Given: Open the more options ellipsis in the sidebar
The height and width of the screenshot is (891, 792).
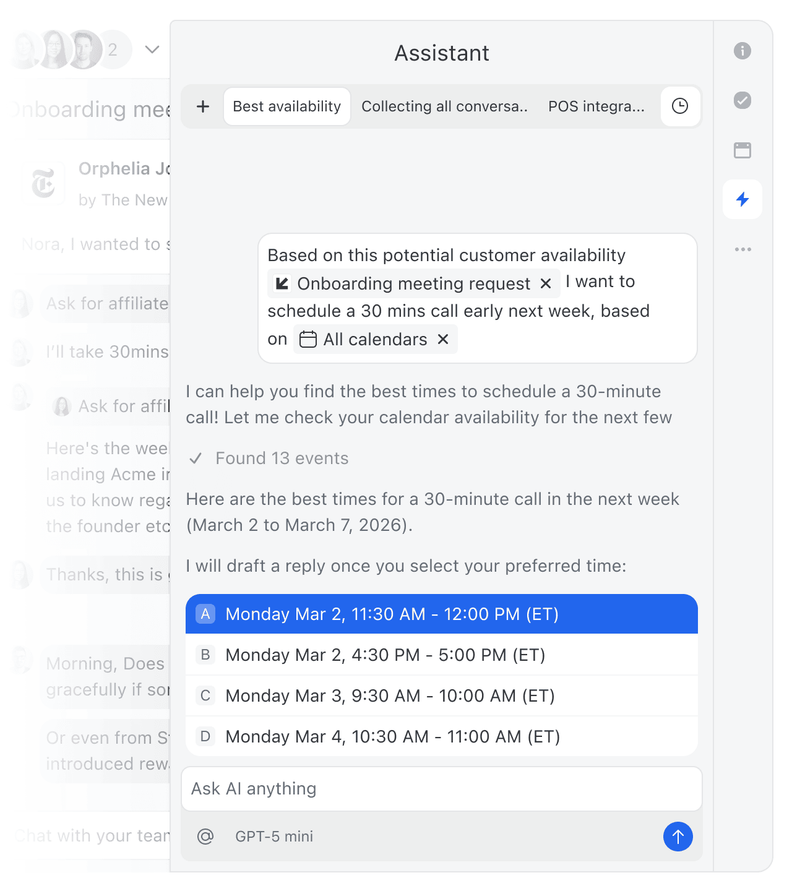Looking at the screenshot, I should (743, 249).
